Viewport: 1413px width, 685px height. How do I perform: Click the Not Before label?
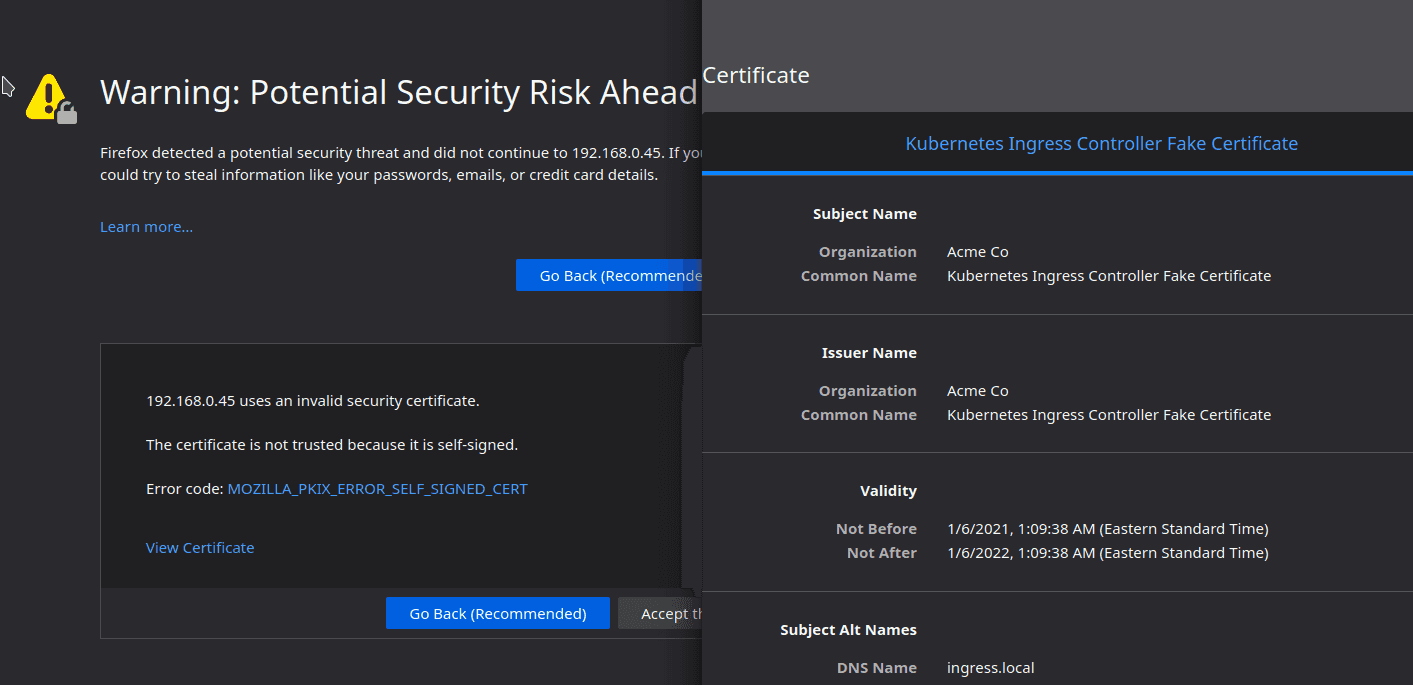tap(876, 529)
